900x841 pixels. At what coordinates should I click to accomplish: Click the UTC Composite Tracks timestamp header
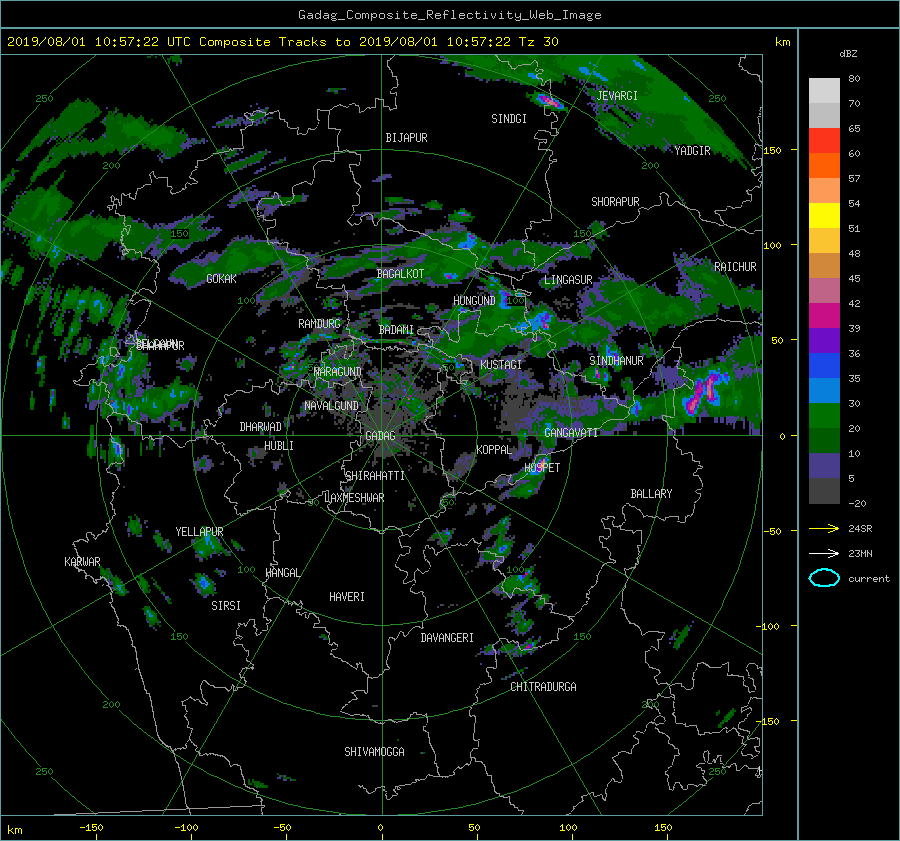[x=282, y=42]
